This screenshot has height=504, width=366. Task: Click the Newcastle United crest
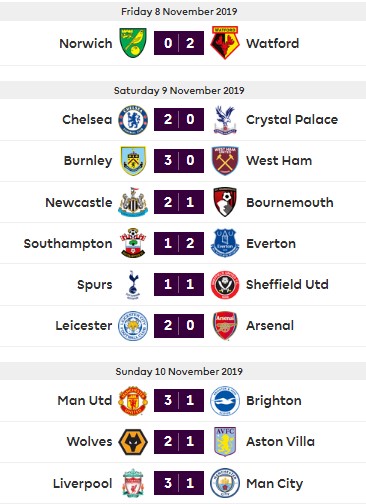coord(133,202)
